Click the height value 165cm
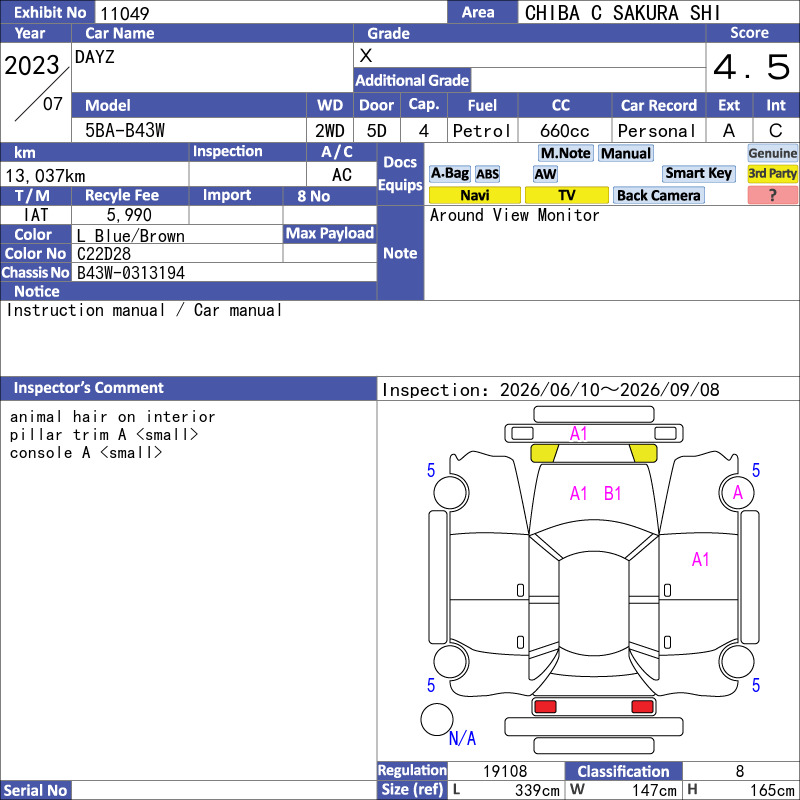Screen dimensions: 800x800 point(772,790)
